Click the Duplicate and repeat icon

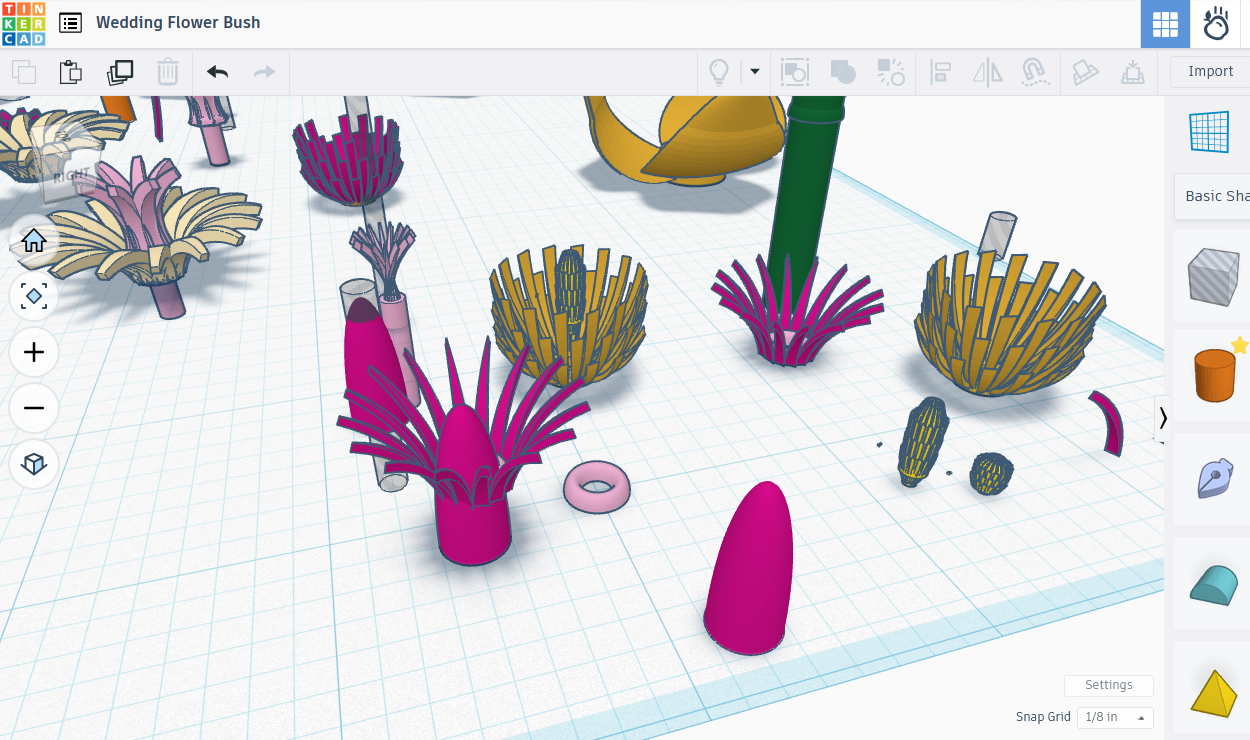coord(120,72)
